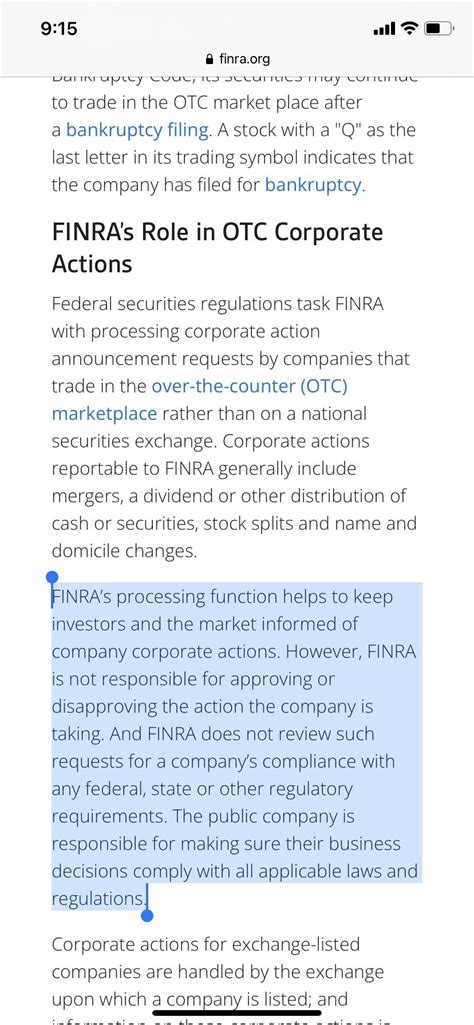Open the over-the-counter (OTC) link
Viewport: 474px width, 1025px height.
click(x=249, y=386)
